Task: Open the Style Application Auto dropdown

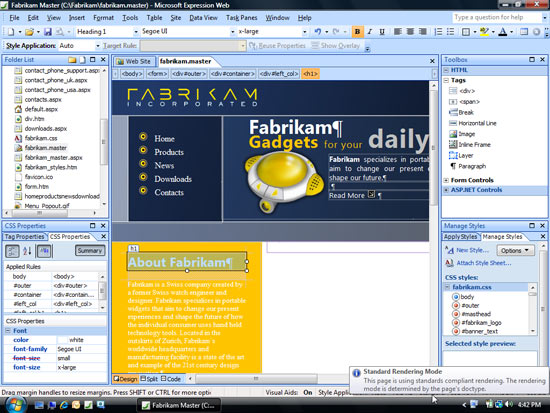Action: click(98, 46)
